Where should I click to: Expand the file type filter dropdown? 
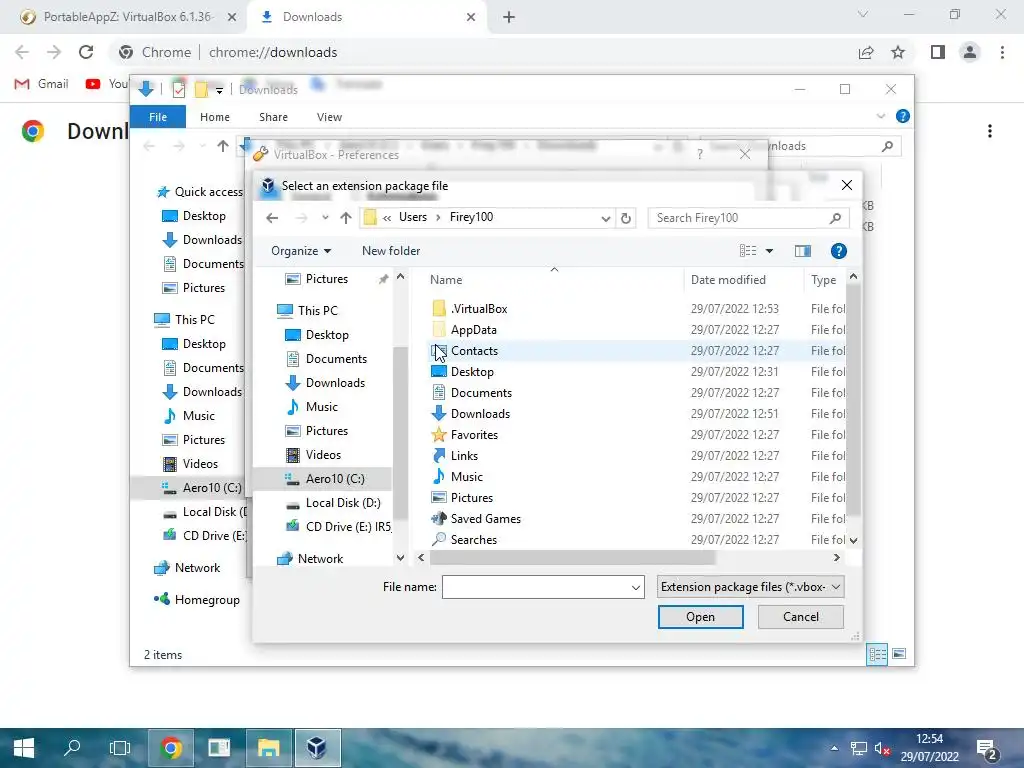pos(836,587)
